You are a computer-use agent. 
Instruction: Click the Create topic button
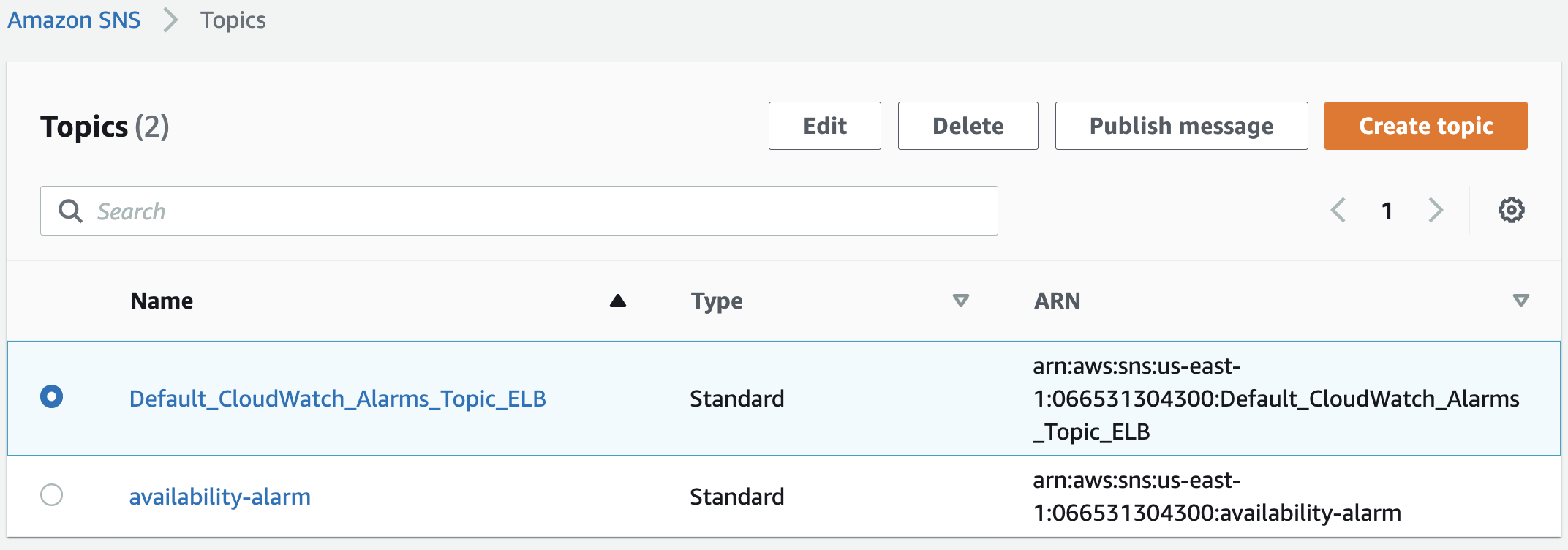1426,126
